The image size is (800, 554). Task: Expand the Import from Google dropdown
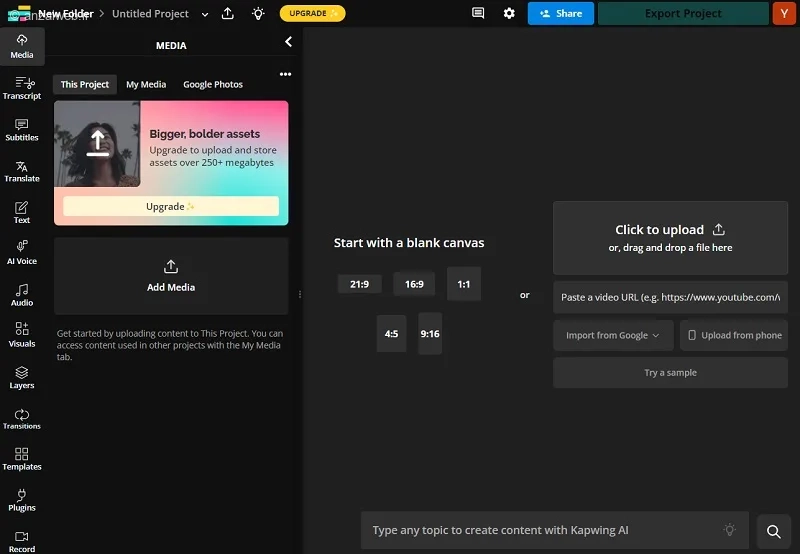click(x=613, y=335)
